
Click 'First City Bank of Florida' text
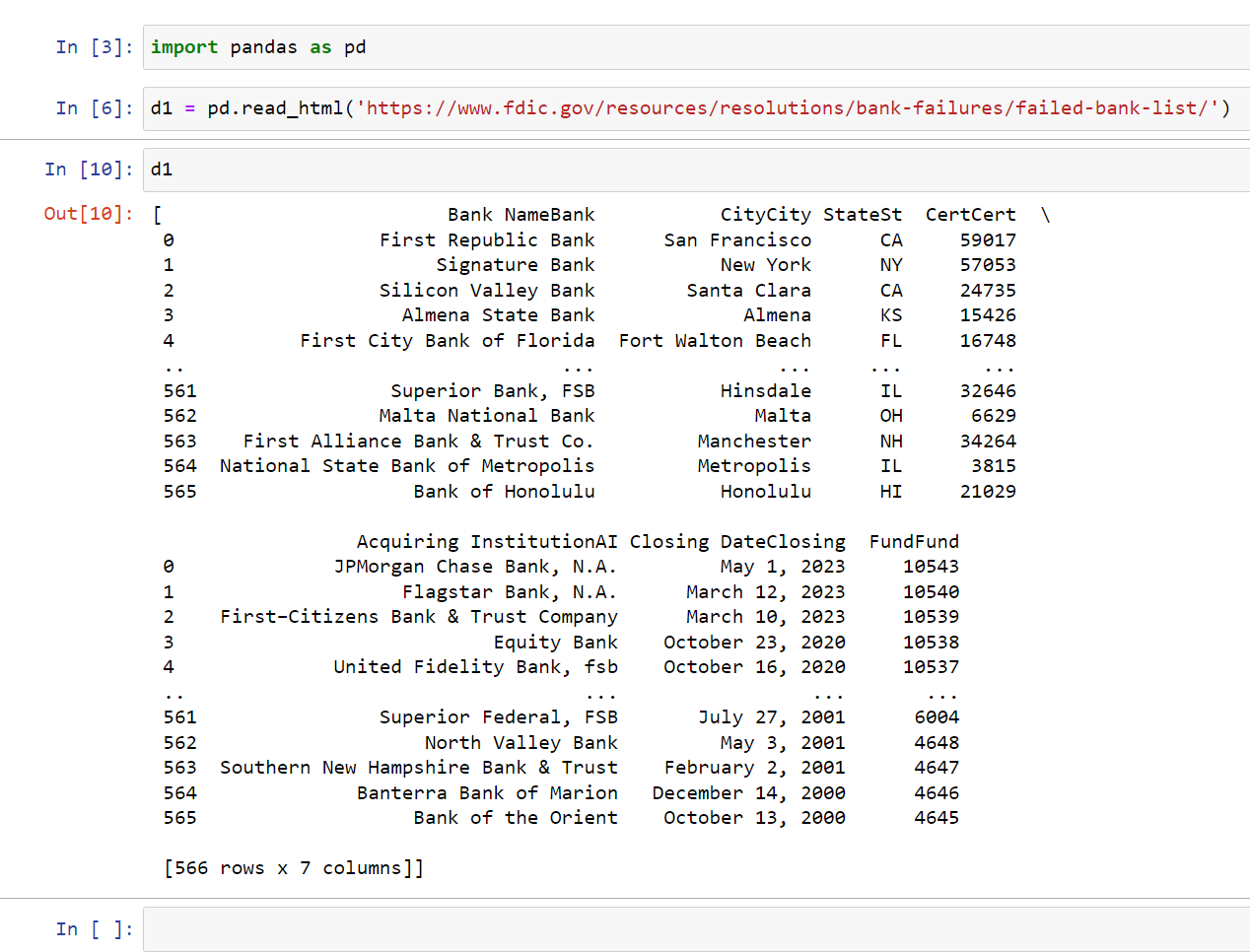click(x=448, y=341)
